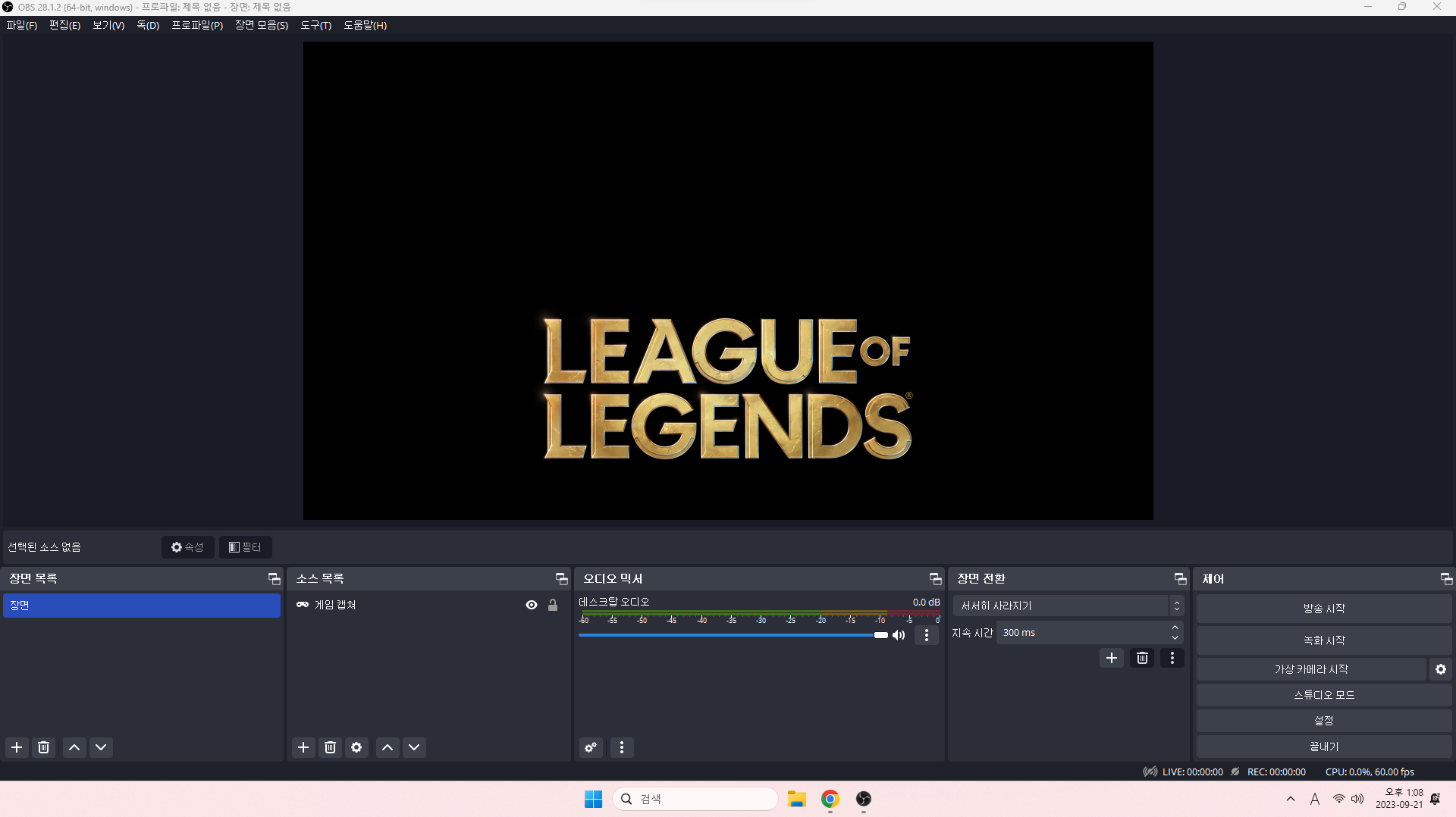Click taskbar search box

tap(695, 799)
